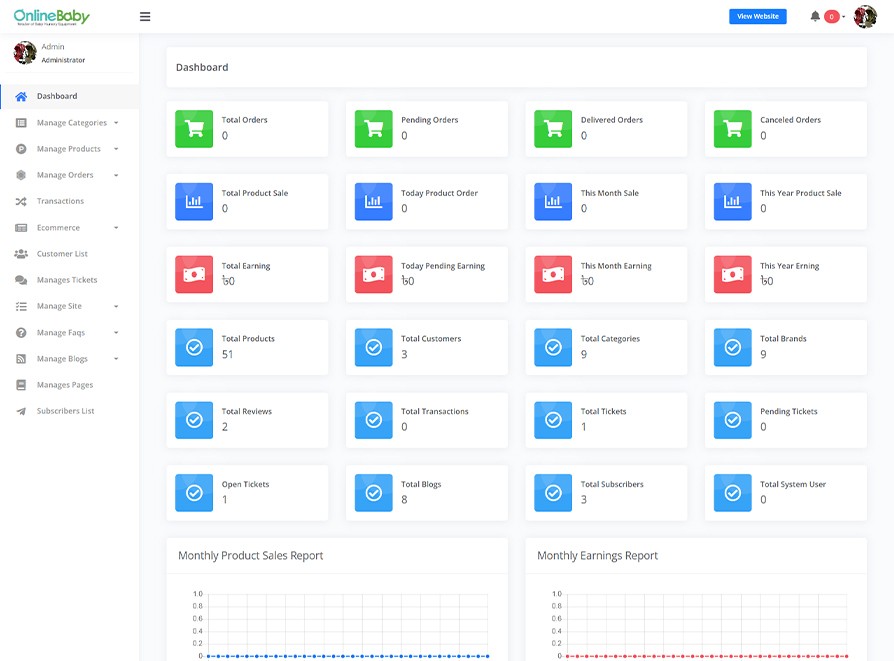Click the Total Product Sale chart icon
This screenshot has height=661, width=894.
tap(194, 201)
